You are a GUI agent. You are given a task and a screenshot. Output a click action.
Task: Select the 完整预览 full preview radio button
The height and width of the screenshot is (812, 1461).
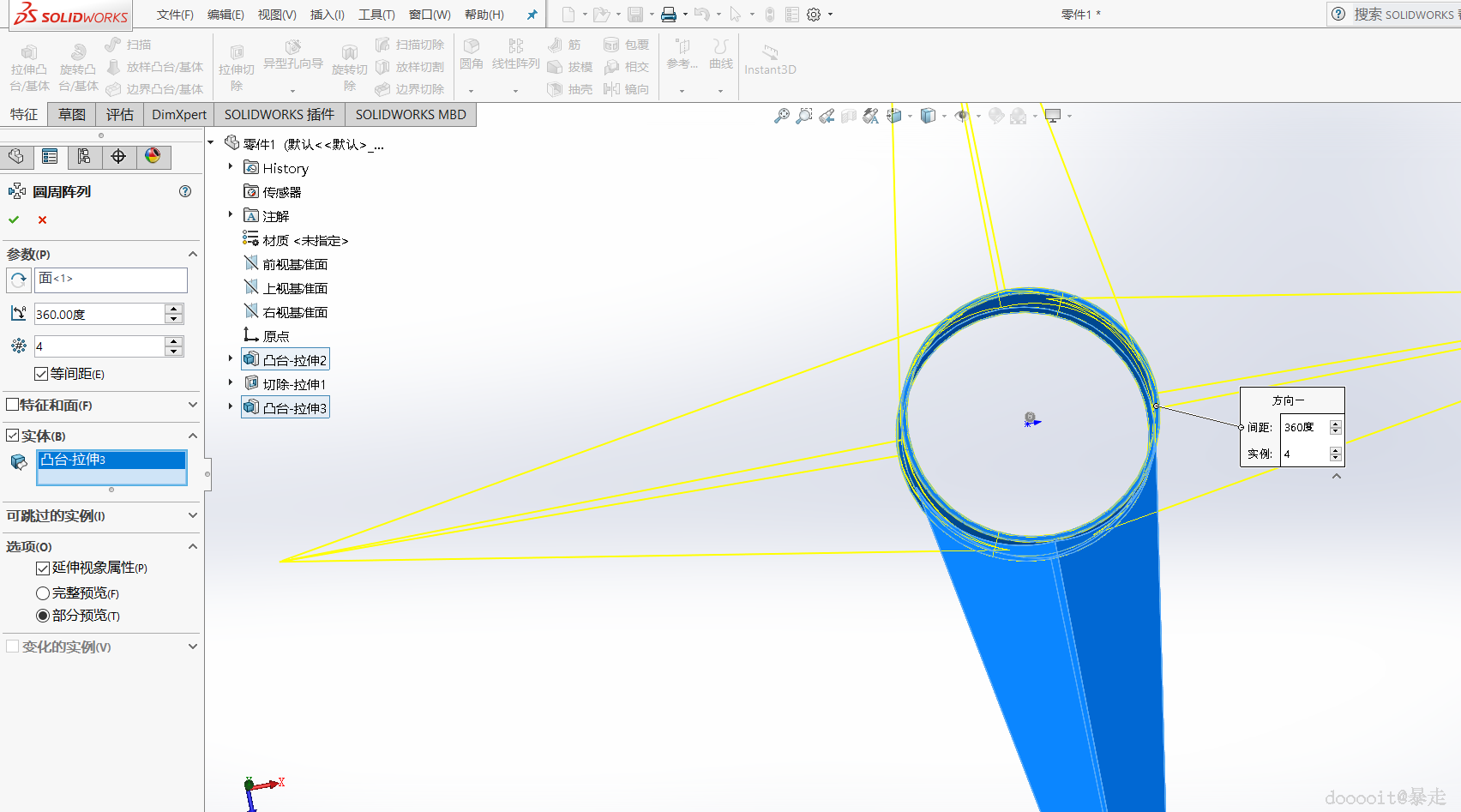point(43,593)
